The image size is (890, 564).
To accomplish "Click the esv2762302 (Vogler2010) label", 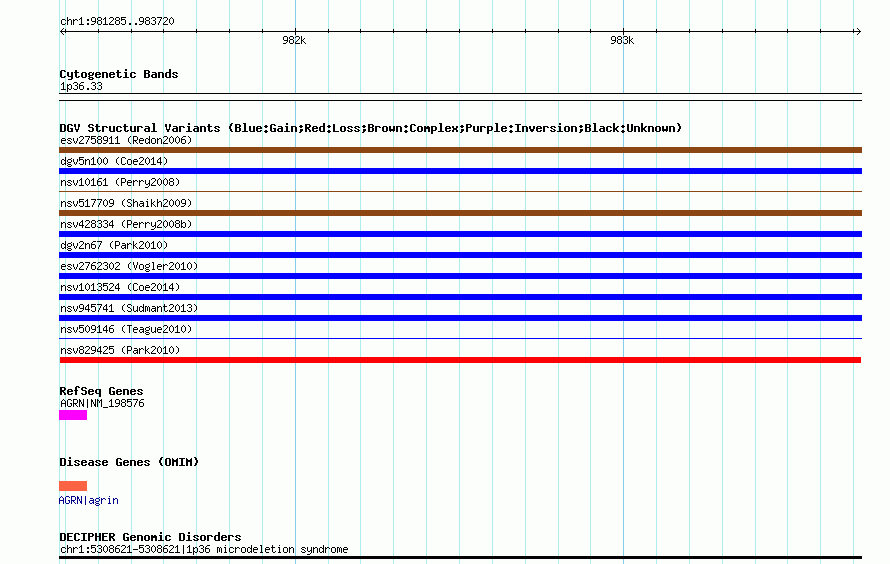I will (x=129, y=266).
